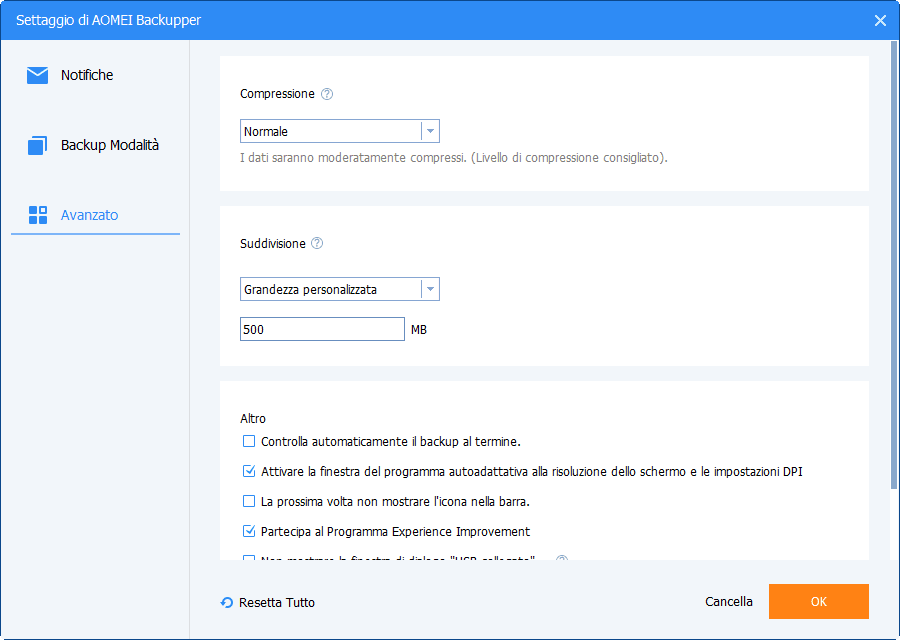Switch to the Notifiche tab
Screen dimensions: 900x640
tap(87, 75)
